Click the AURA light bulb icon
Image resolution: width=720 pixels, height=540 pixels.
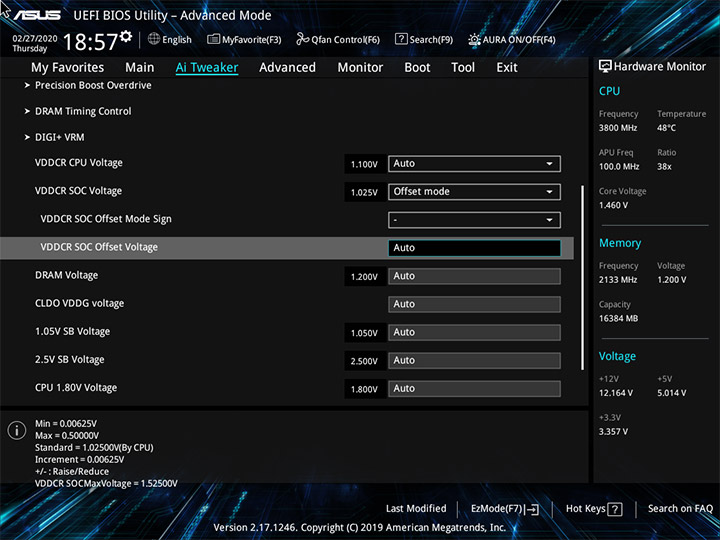click(474, 39)
